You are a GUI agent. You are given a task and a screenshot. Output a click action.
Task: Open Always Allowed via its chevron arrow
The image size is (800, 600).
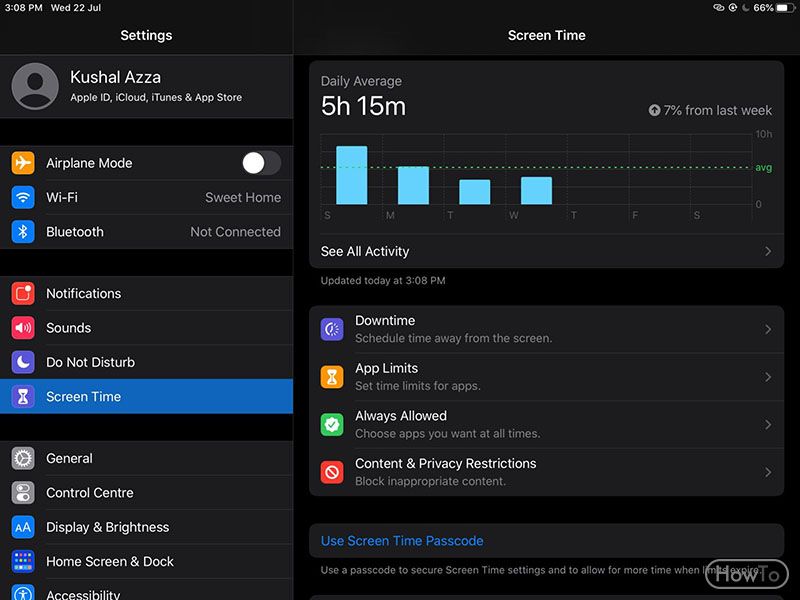pyautogui.click(x=768, y=424)
